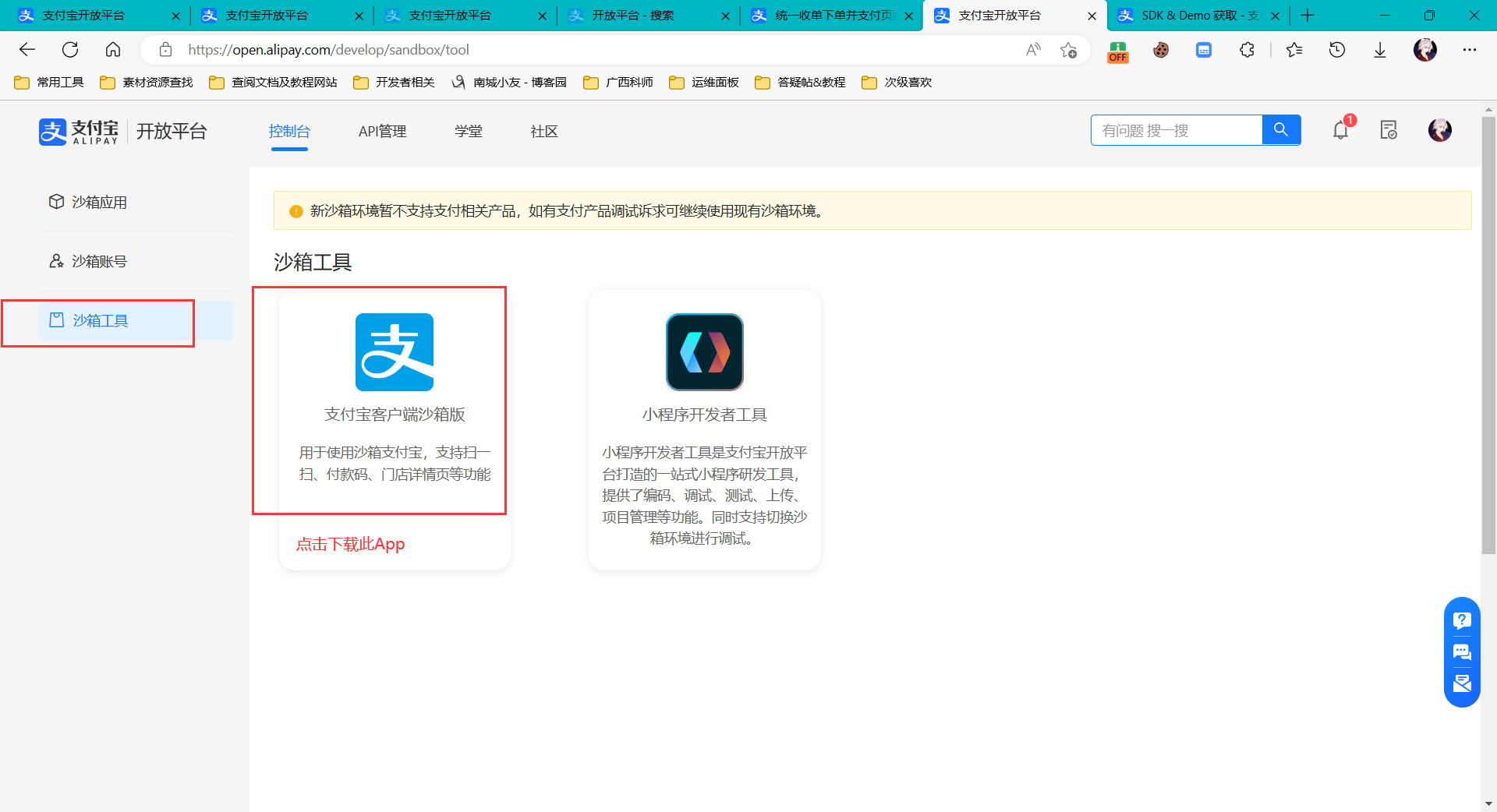
Task: Select the API管理 navigation tab
Action: pos(382,131)
